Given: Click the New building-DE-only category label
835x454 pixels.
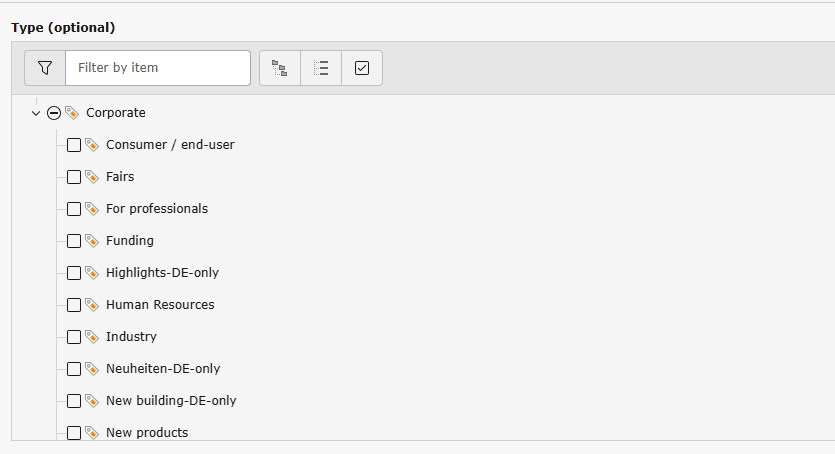Looking at the screenshot, I should pyautogui.click(x=171, y=401).
